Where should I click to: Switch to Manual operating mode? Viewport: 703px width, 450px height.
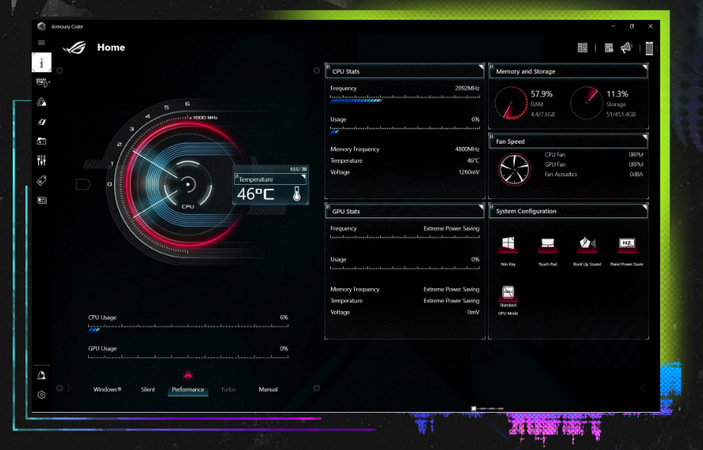268,389
